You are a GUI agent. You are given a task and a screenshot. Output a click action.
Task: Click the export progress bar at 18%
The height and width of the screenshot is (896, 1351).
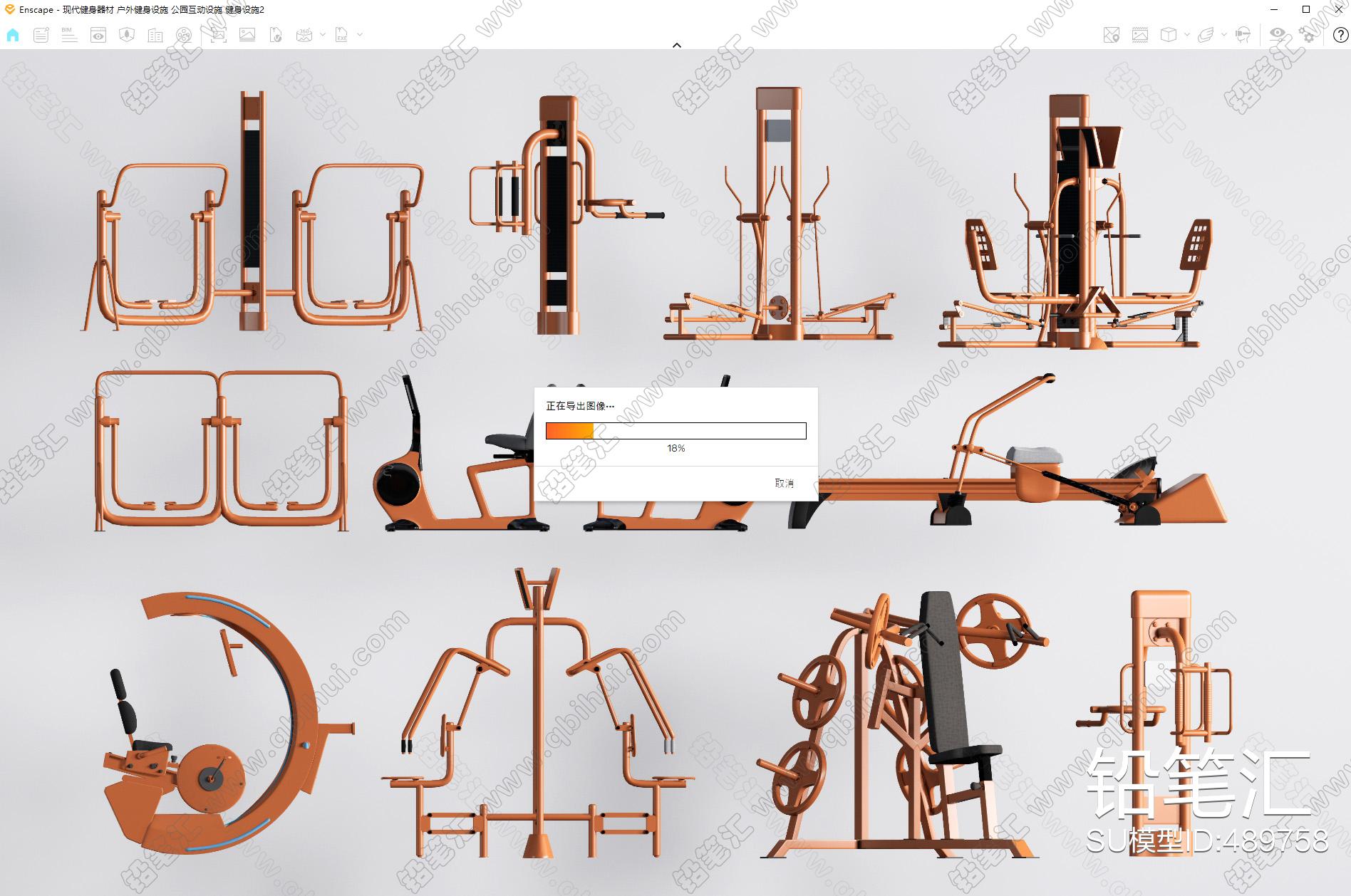[675, 431]
